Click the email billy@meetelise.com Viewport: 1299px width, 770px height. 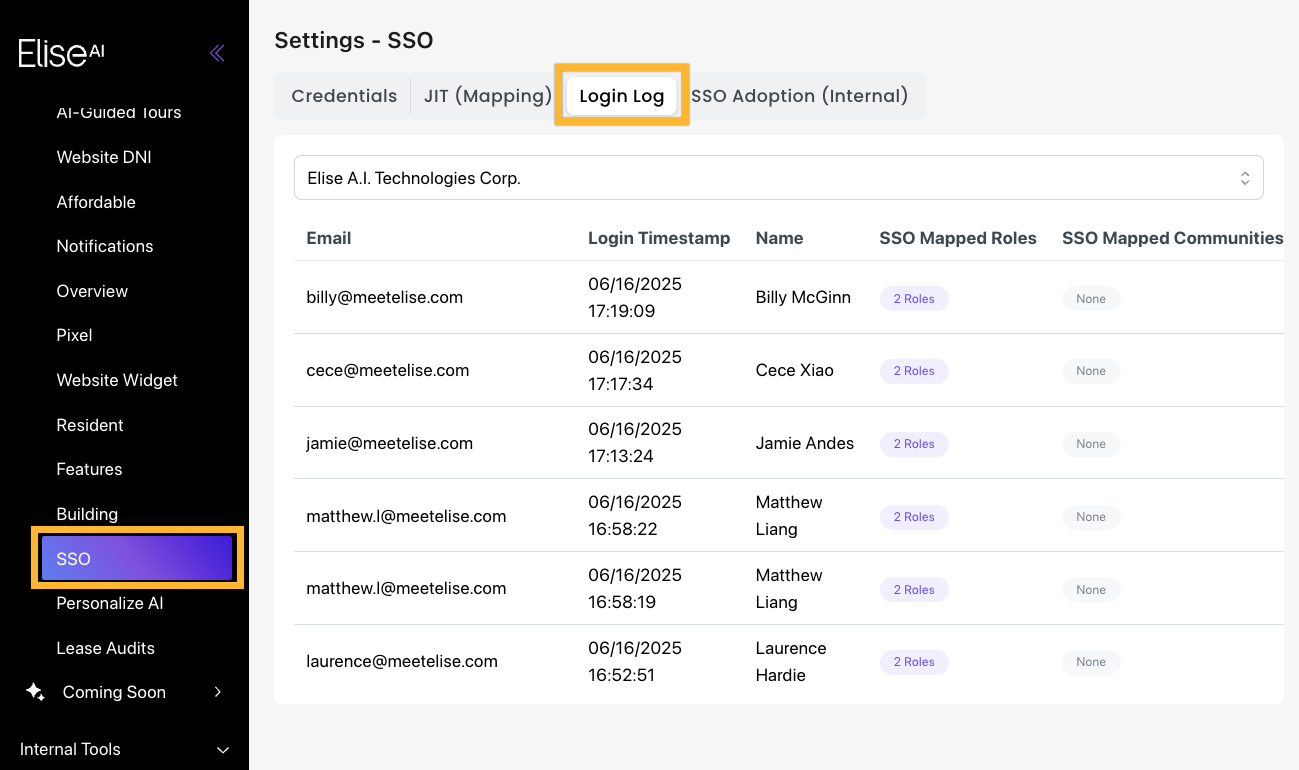pyautogui.click(x=385, y=297)
